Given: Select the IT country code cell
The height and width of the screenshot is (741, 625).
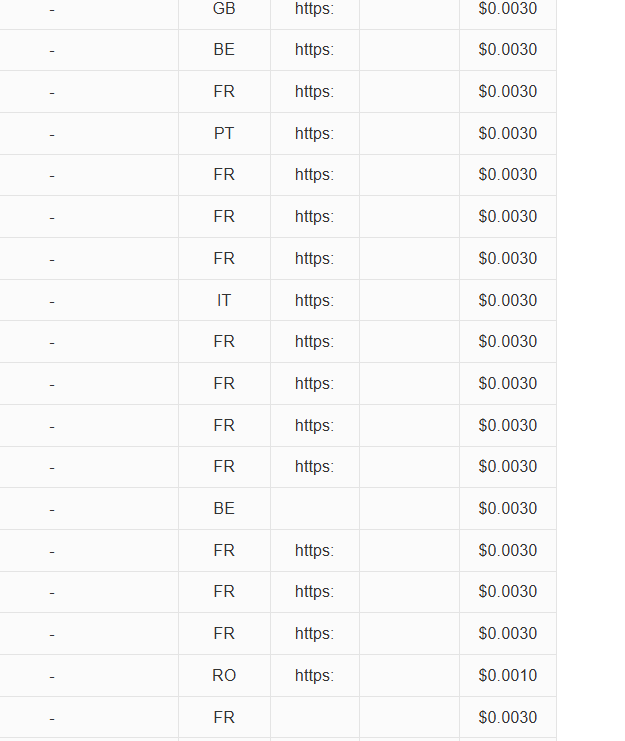Looking at the screenshot, I should (x=224, y=300).
